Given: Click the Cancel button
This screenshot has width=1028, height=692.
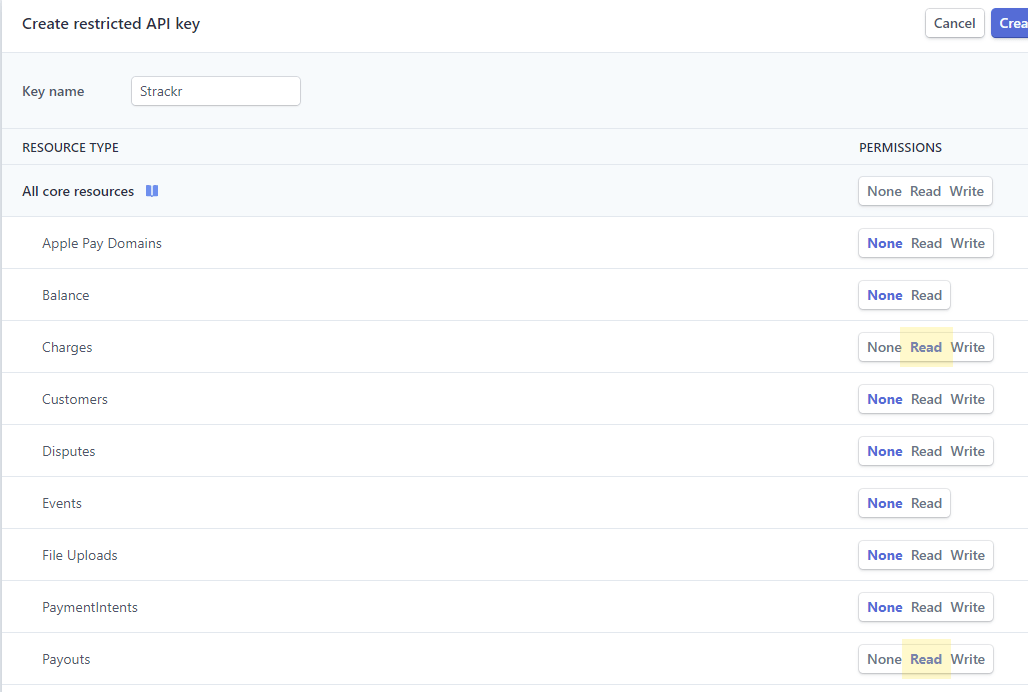Looking at the screenshot, I should (x=955, y=24).
